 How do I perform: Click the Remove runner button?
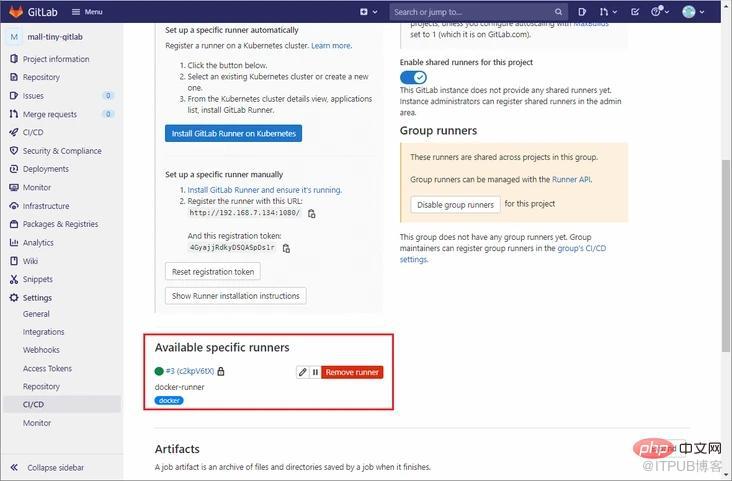(x=352, y=372)
